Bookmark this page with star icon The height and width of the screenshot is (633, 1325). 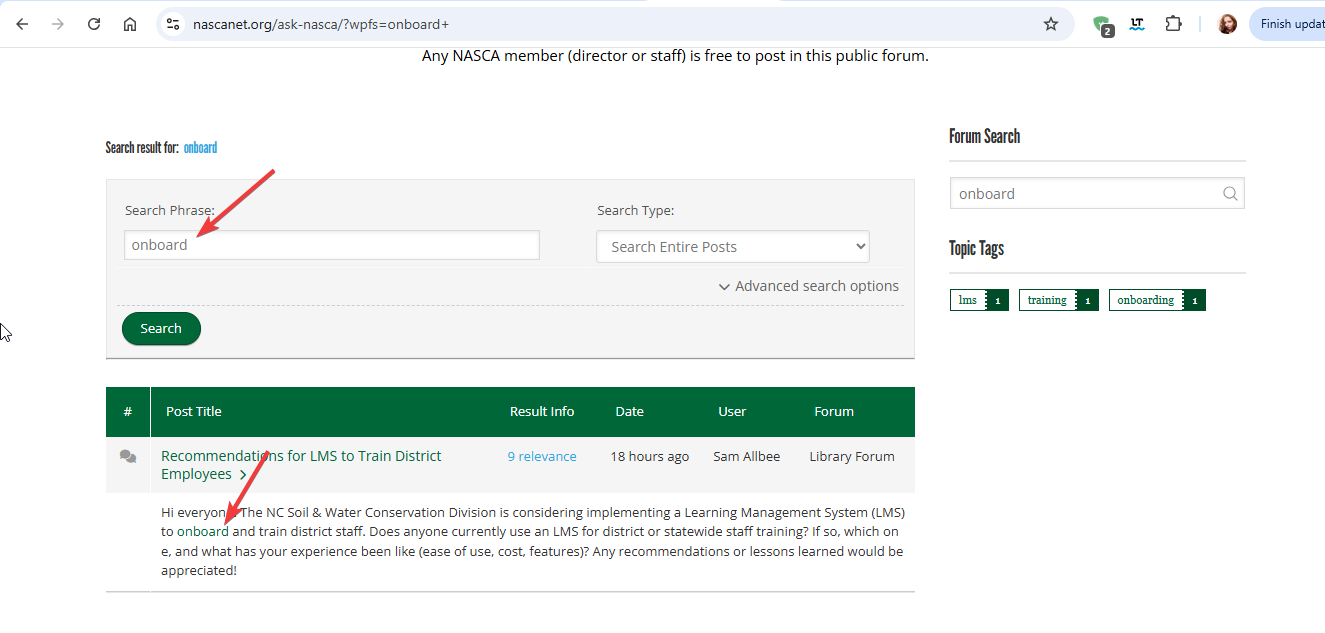[x=1050, y=24]
